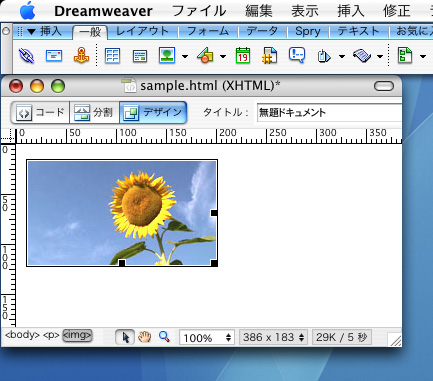Choose the Select arrow tool in the status bar

(x=125, y=337)
